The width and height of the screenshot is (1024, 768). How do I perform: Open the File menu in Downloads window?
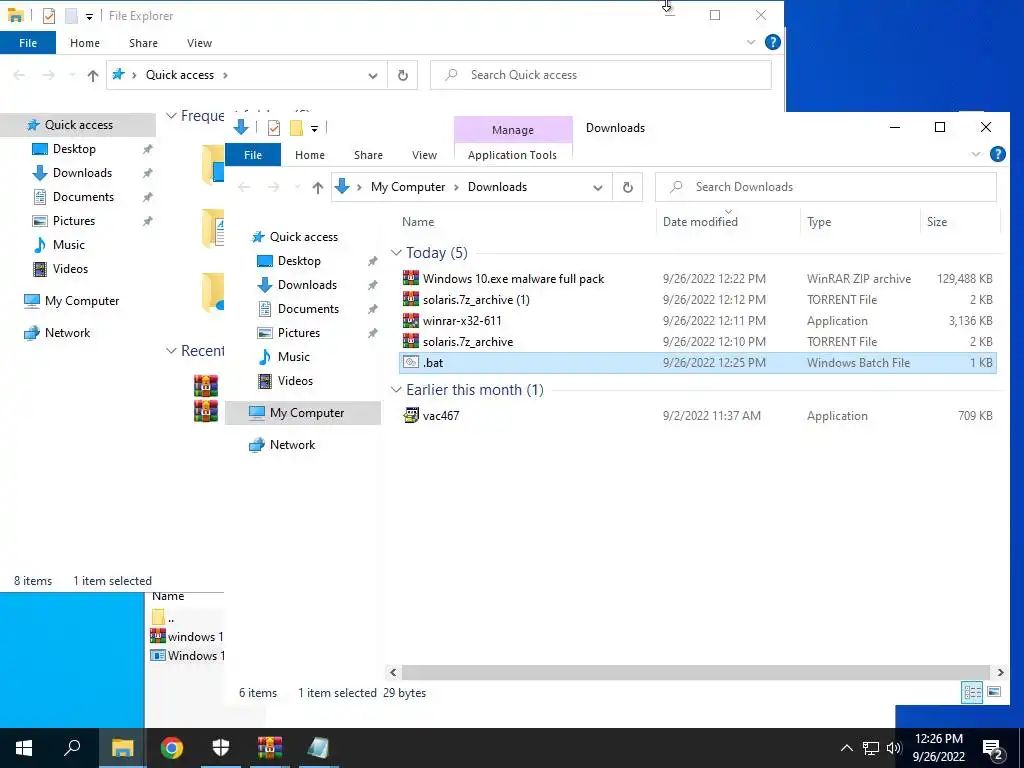253,155
